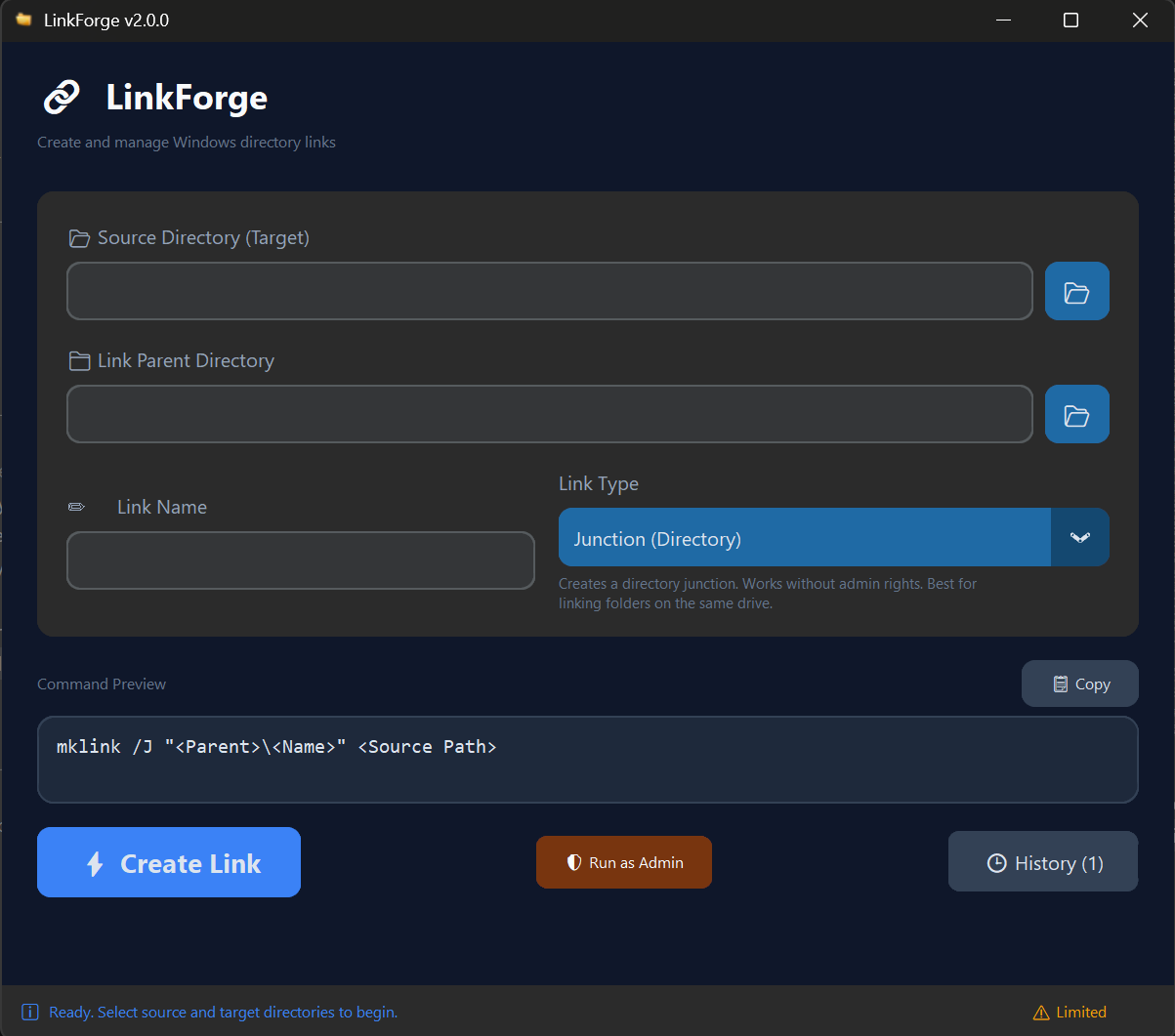Close the LinkForge window

[1140, 21]
